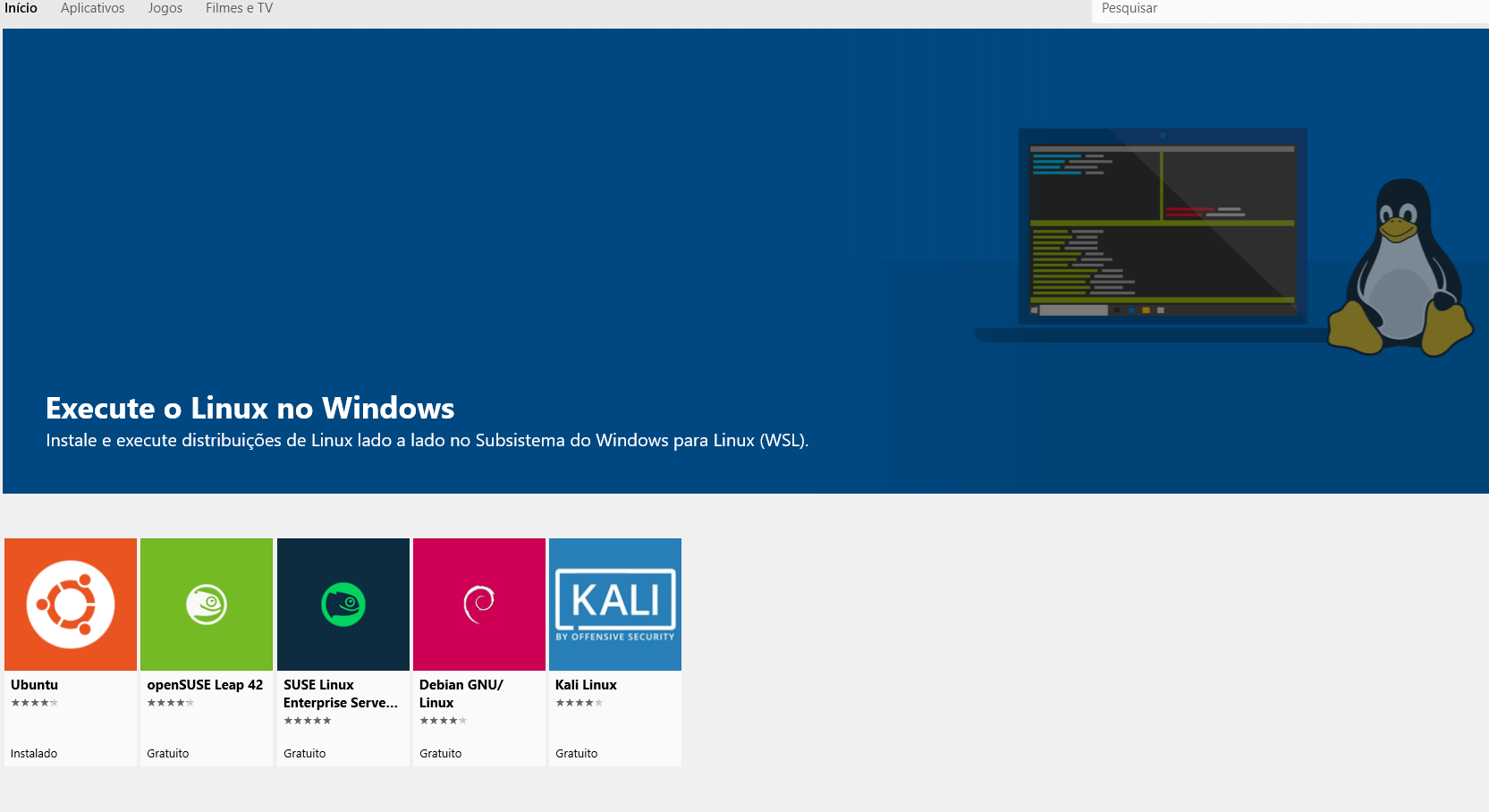Go to the Jogos tab
Viewport: 1489px width, 812px height.
click(165, 8)
